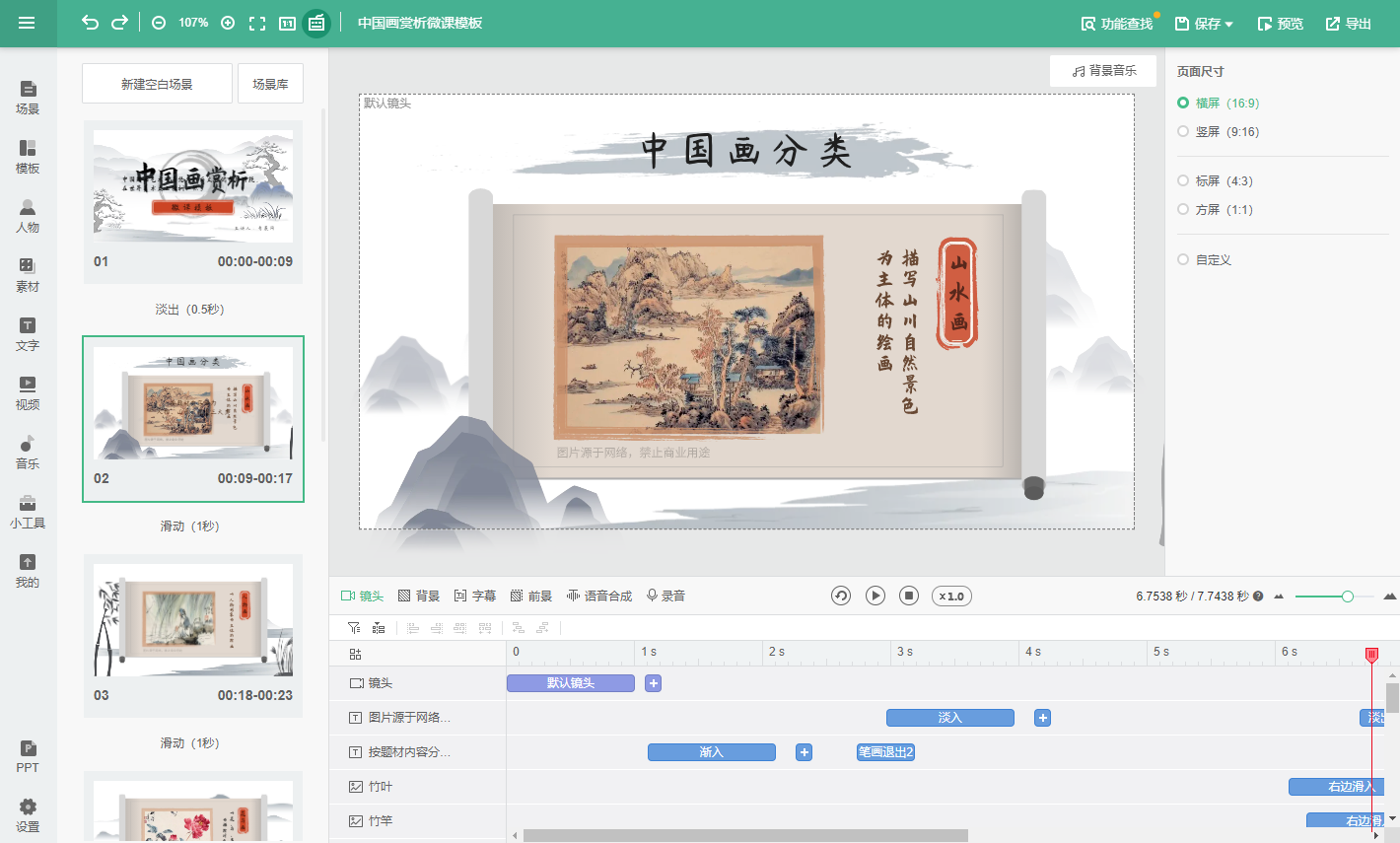Click the fit-to-screen icon

point(257,23)
